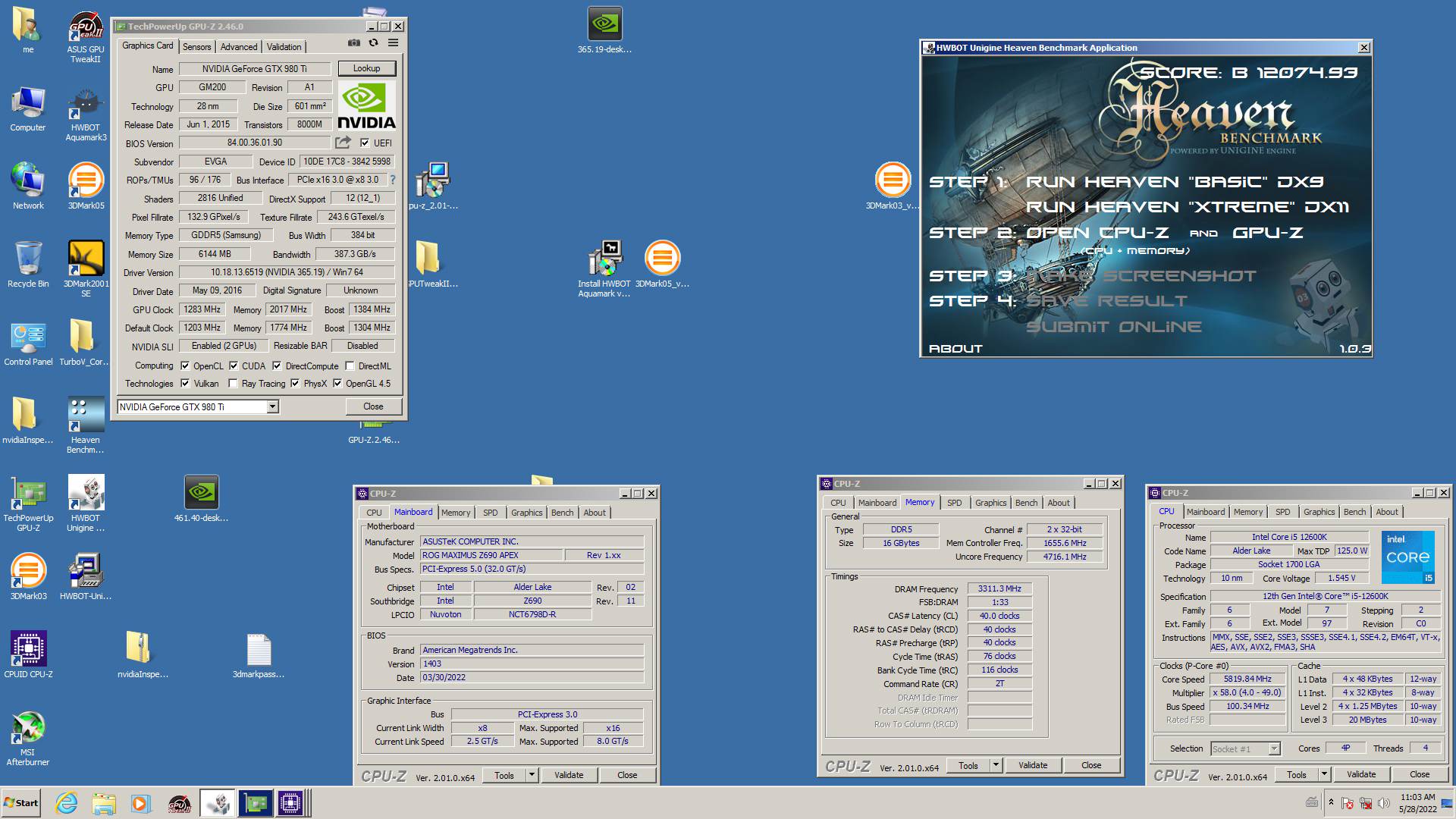Open Install HWBOT Aquamark icon
The width and height of the screenshot is (1456, 819).
[604, 268]
